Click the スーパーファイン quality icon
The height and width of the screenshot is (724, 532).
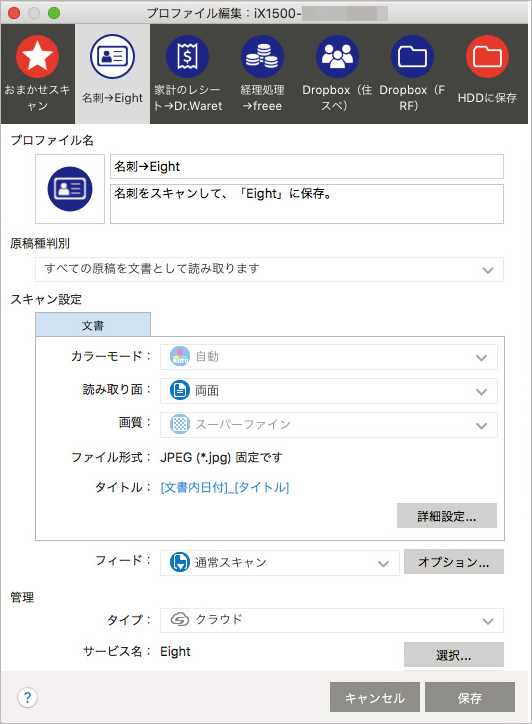click(180, 424)
